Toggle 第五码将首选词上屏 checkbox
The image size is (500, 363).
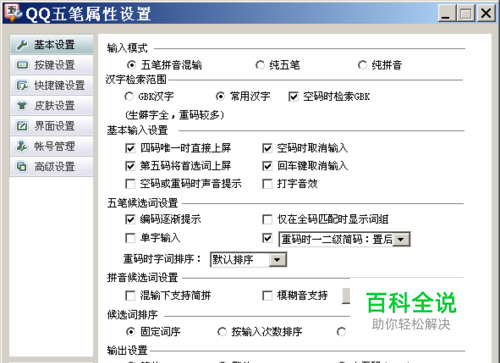[130, 166]
